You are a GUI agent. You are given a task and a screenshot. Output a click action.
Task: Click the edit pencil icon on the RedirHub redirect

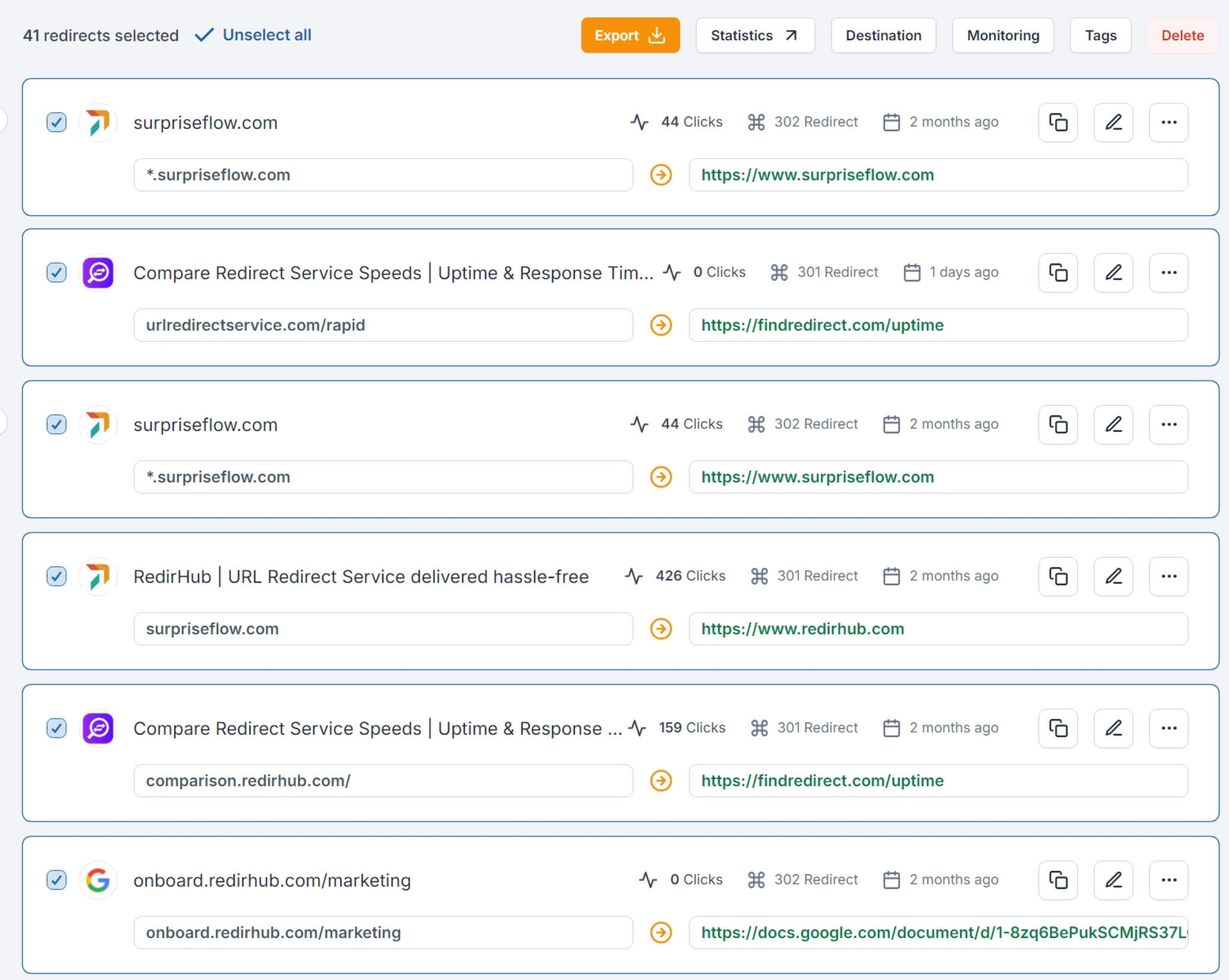1113,577
